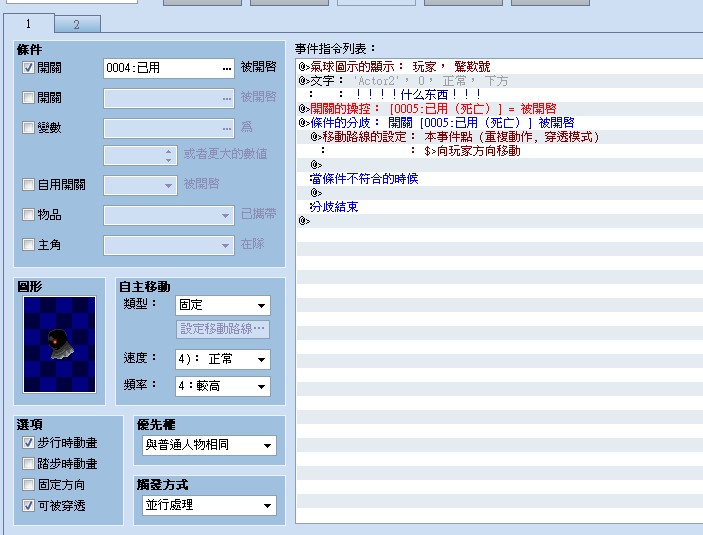Enable the 自用開關 condition checkbox
Viewport: 703px width, 535px height.
click(28, 184)
